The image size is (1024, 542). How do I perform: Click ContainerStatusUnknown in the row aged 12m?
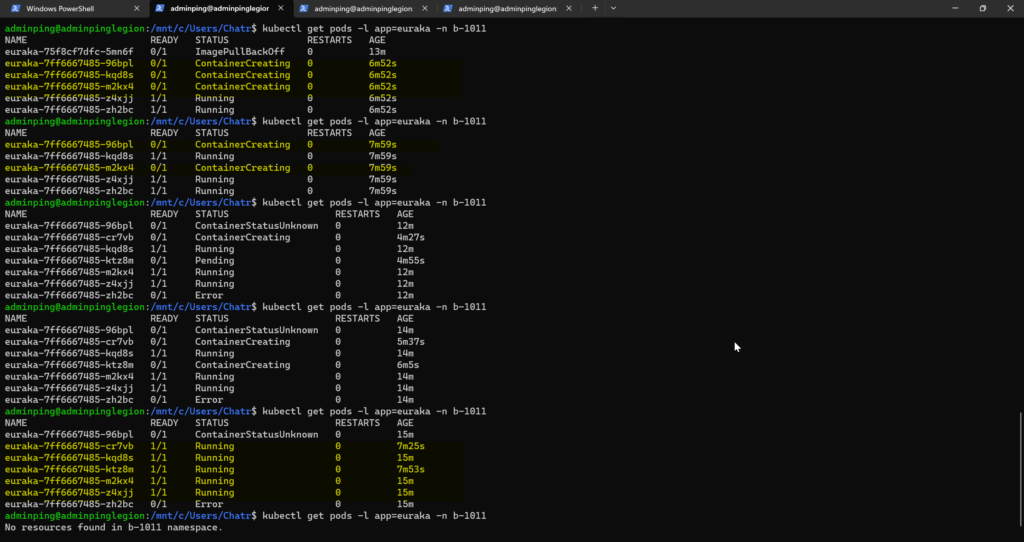(x=257, y=226)
